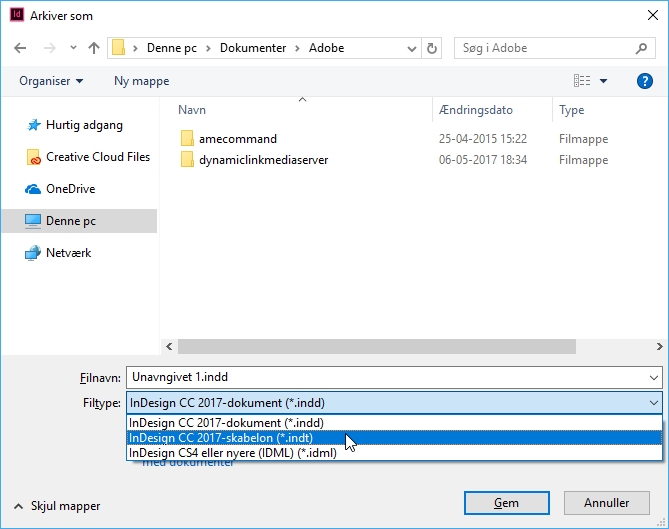Click the InDesign icon in title bar
669x529 pixels.
tap(17, 15)
